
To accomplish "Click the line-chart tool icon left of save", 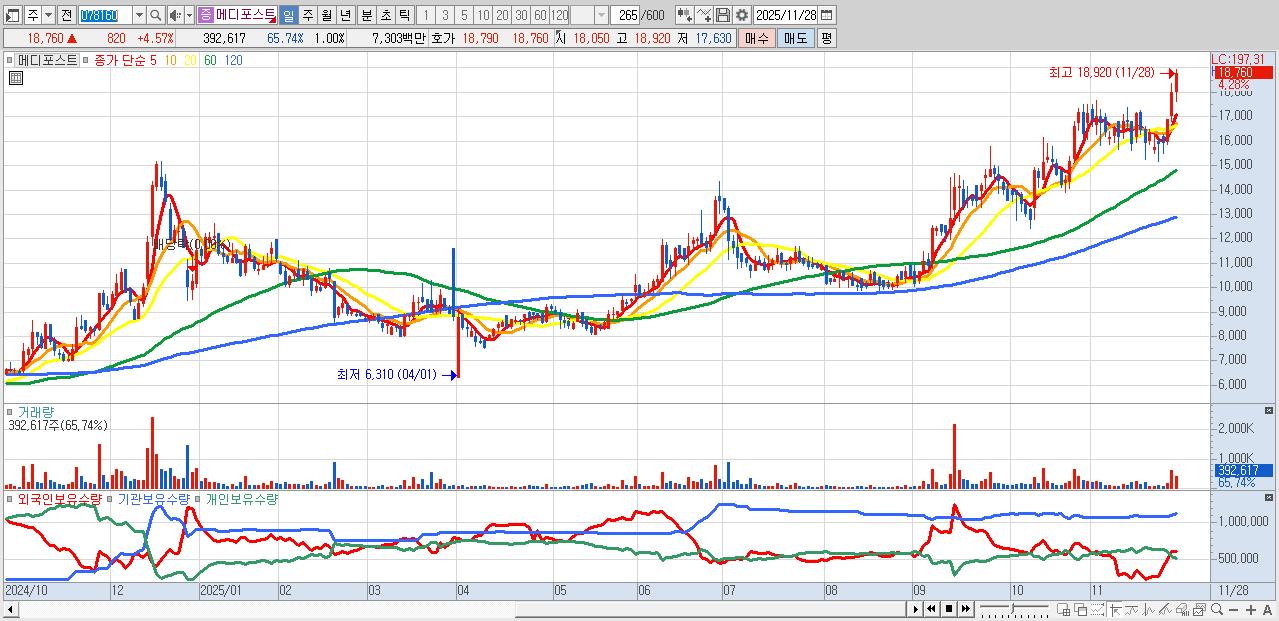I will point(704,15).
